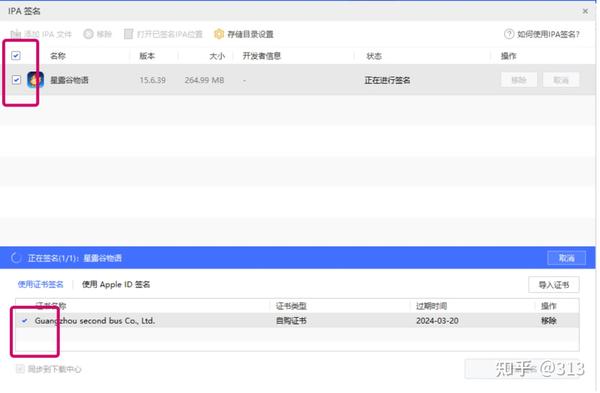Click the 移除 button in 星露谷物语 row
This screenshot has width=600, height=393.
point(519,80)
